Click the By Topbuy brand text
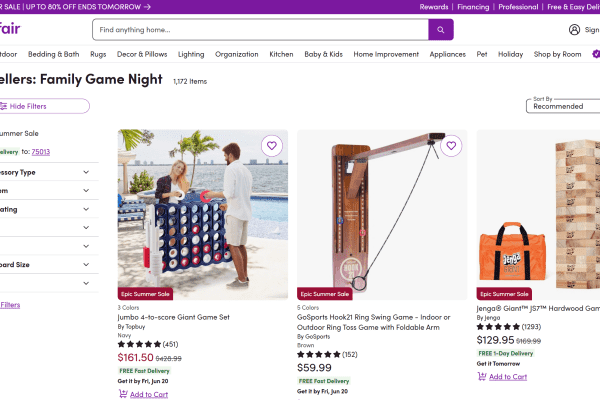 coord(131,327)
